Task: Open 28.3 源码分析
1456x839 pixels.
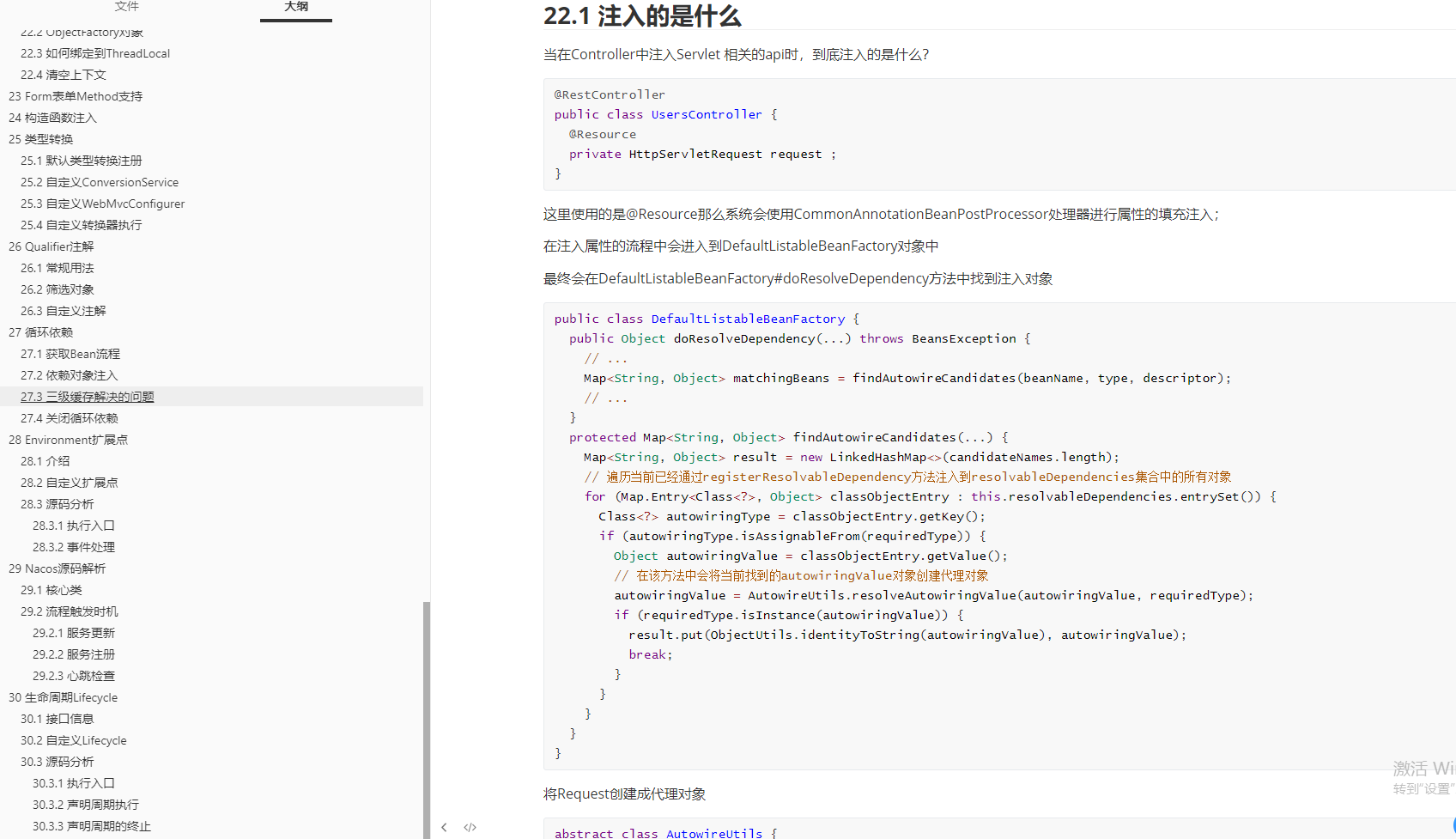Action: (58, 504)
